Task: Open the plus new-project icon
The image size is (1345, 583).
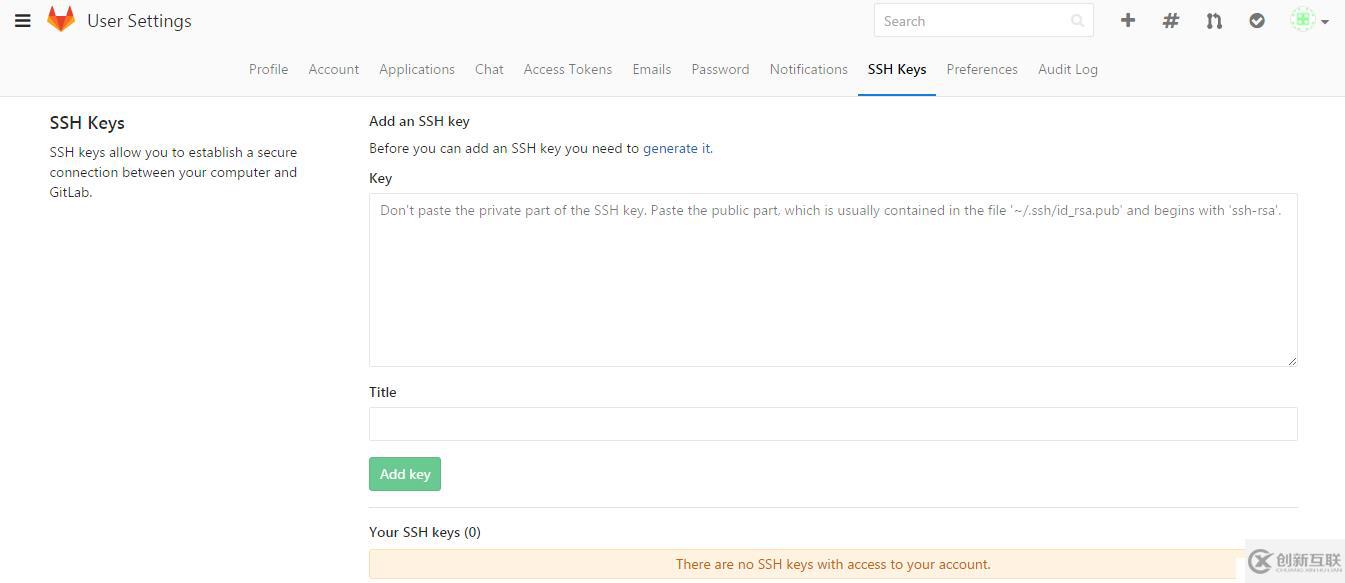Action: coord(1128,20)
